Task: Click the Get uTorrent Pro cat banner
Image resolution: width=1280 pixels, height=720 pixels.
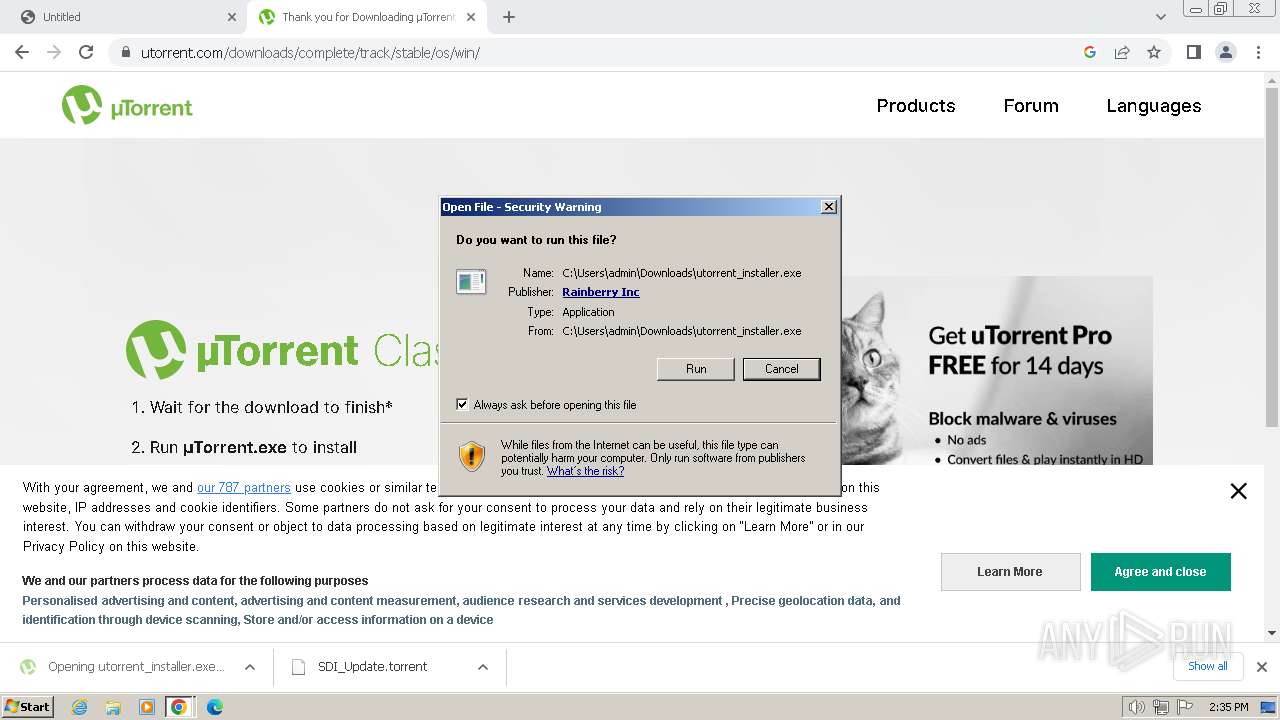Action: coord(997,370)
